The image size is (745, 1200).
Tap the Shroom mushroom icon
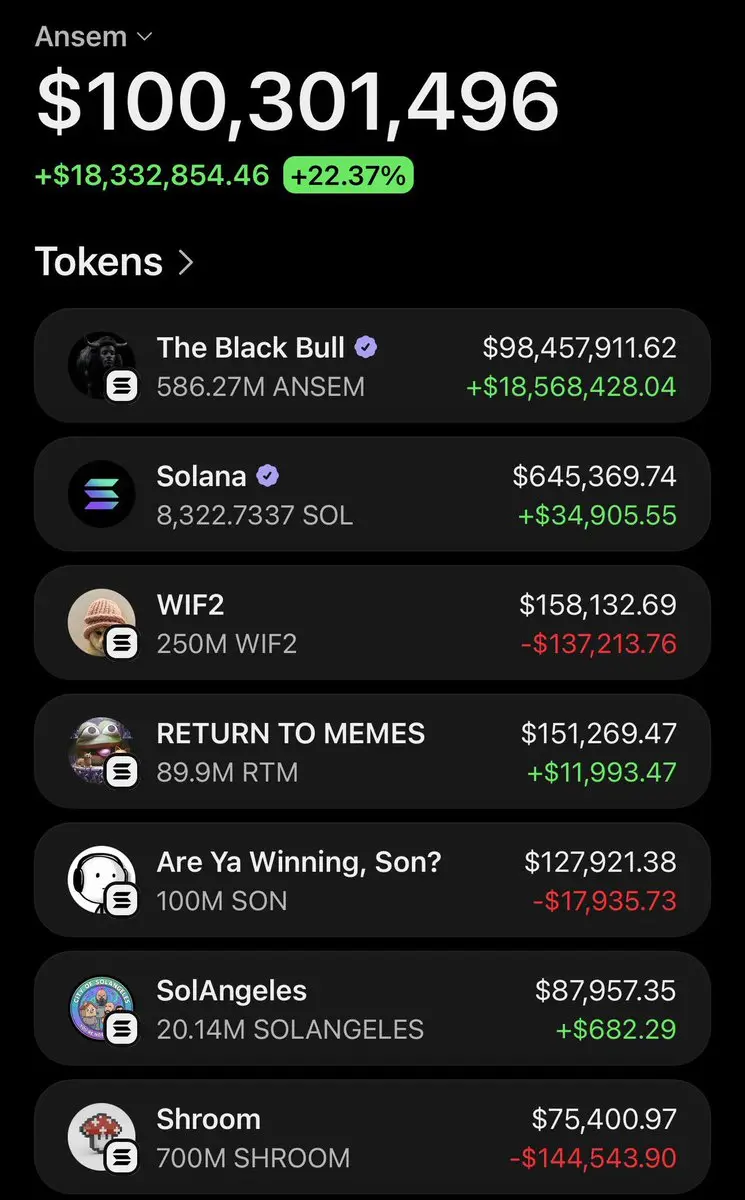pyautogui.click(x=102, y=1137)
